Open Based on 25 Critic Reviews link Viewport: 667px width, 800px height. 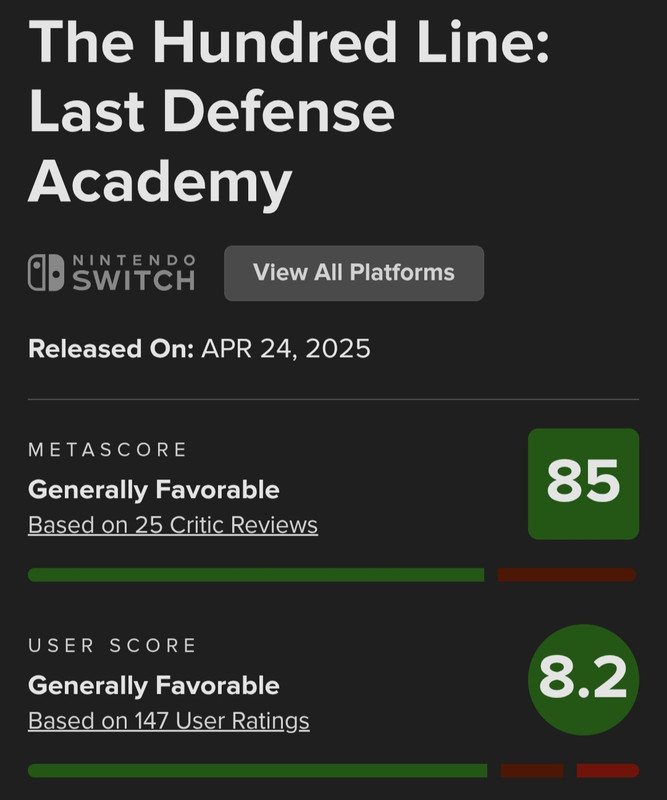[x=172, y=525]
